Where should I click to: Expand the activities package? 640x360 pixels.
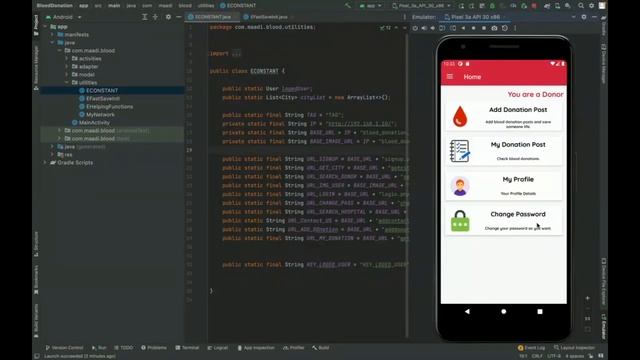pos(67,58)
